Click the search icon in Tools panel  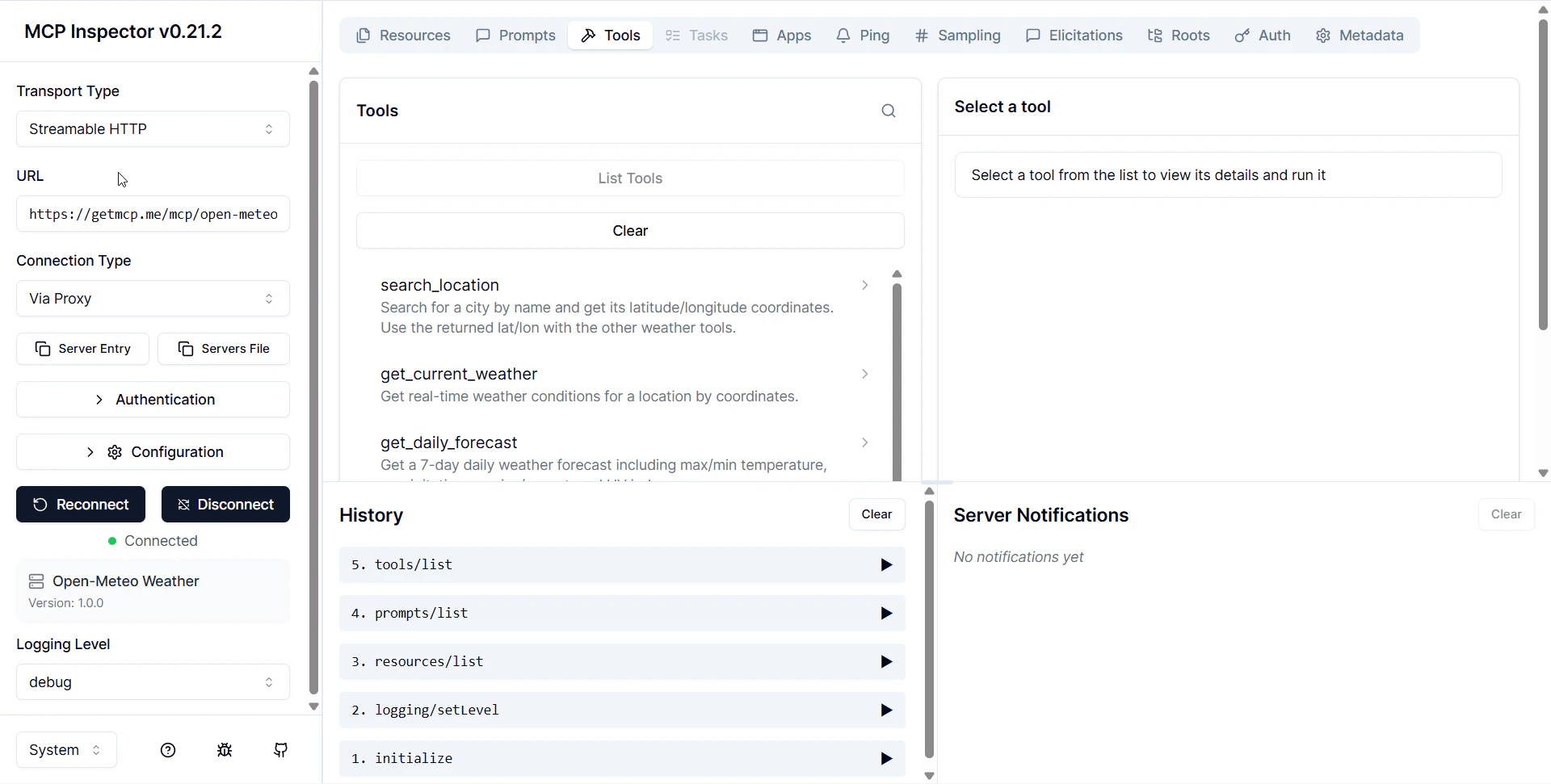[x=889, y=111]
